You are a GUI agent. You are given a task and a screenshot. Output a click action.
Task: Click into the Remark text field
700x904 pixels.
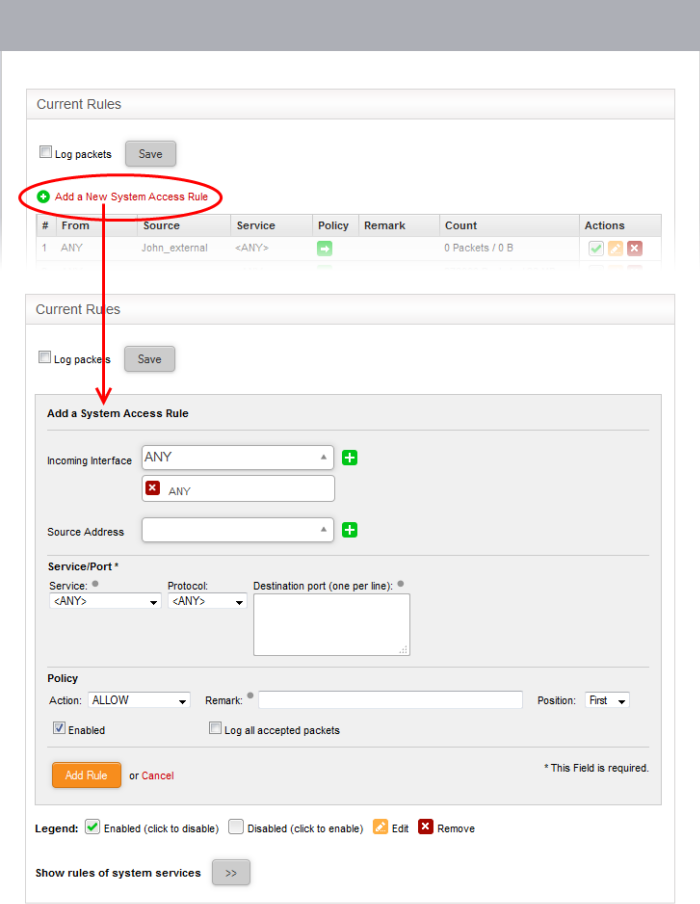coord(390,700)
